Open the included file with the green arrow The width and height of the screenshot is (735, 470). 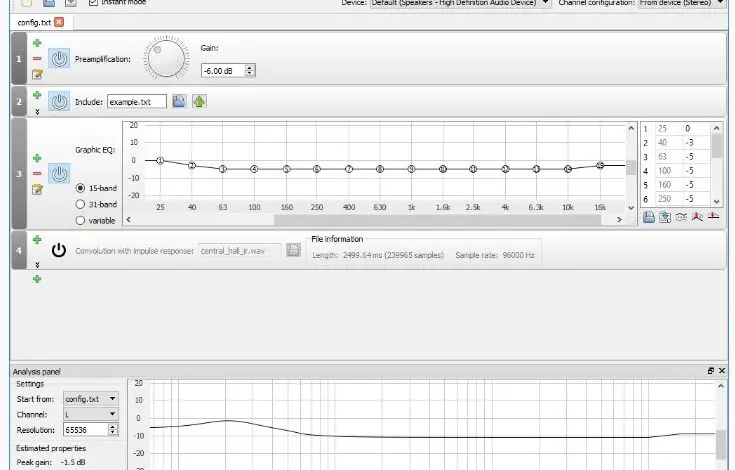tap(199, 101)
